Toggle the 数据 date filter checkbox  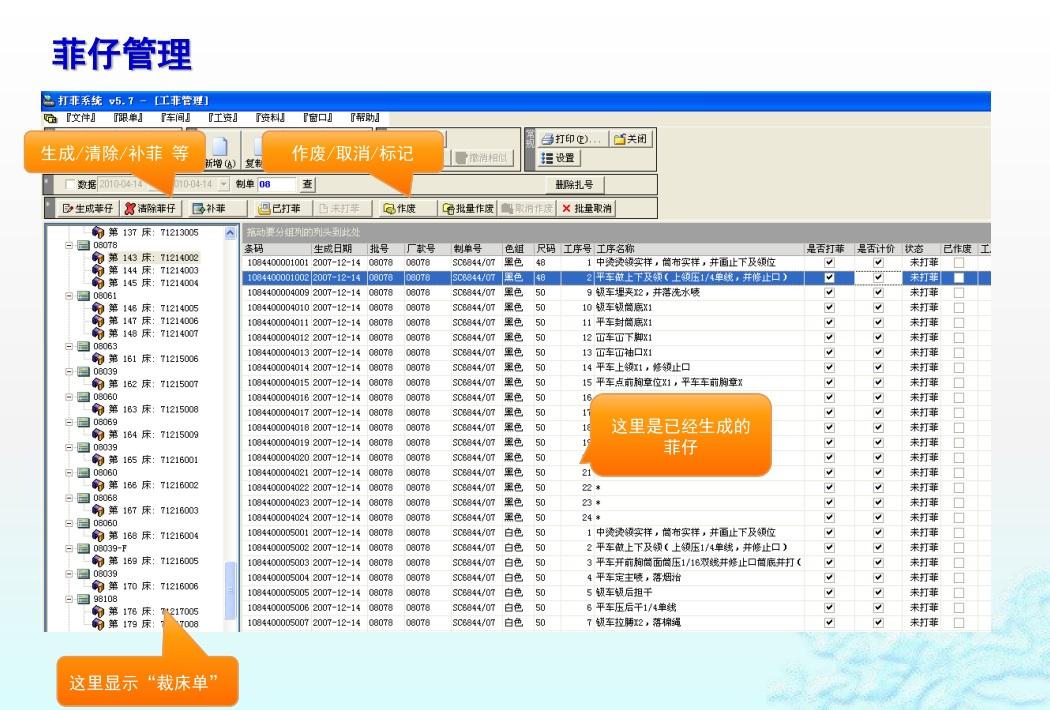click(70, 184)
